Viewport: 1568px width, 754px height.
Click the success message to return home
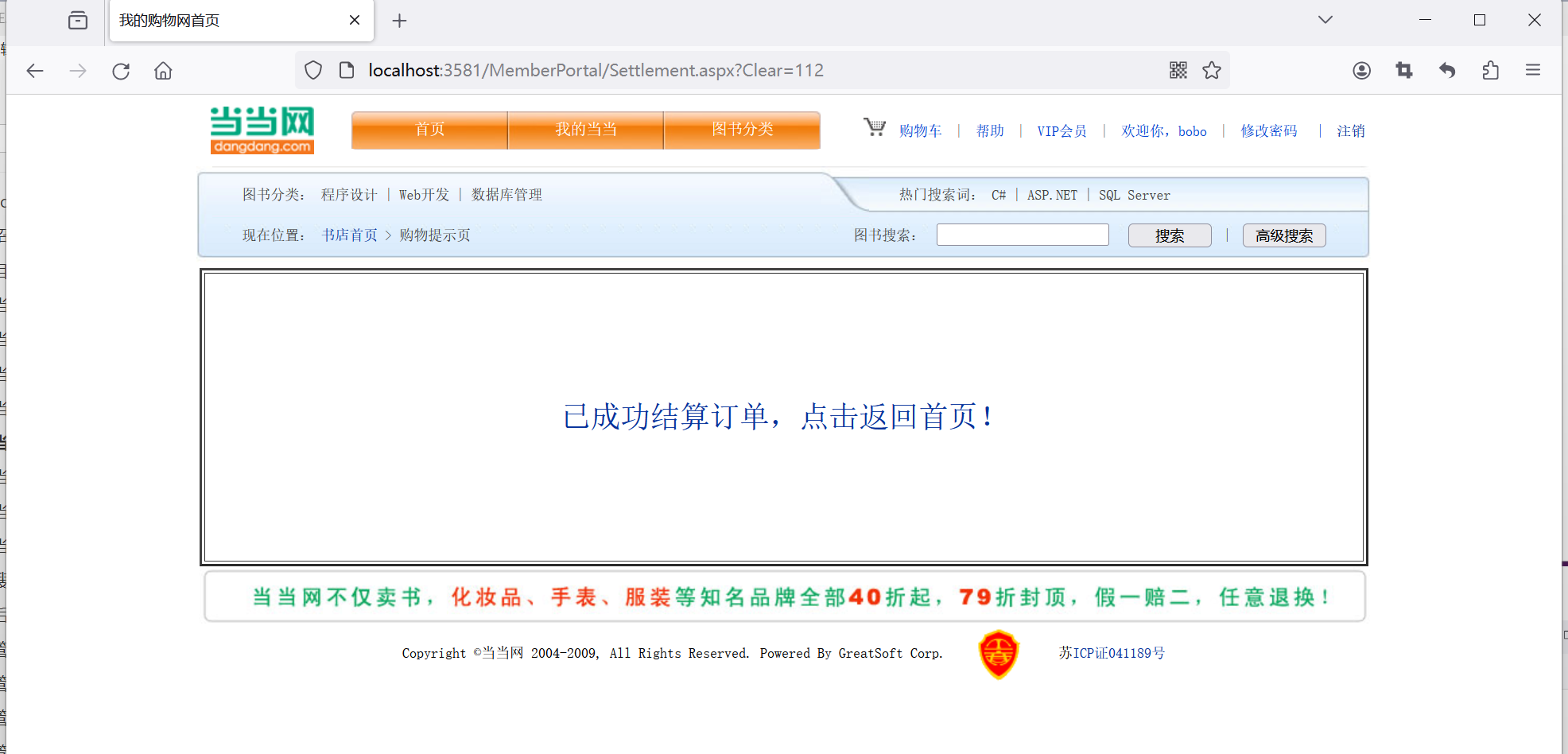778,417
